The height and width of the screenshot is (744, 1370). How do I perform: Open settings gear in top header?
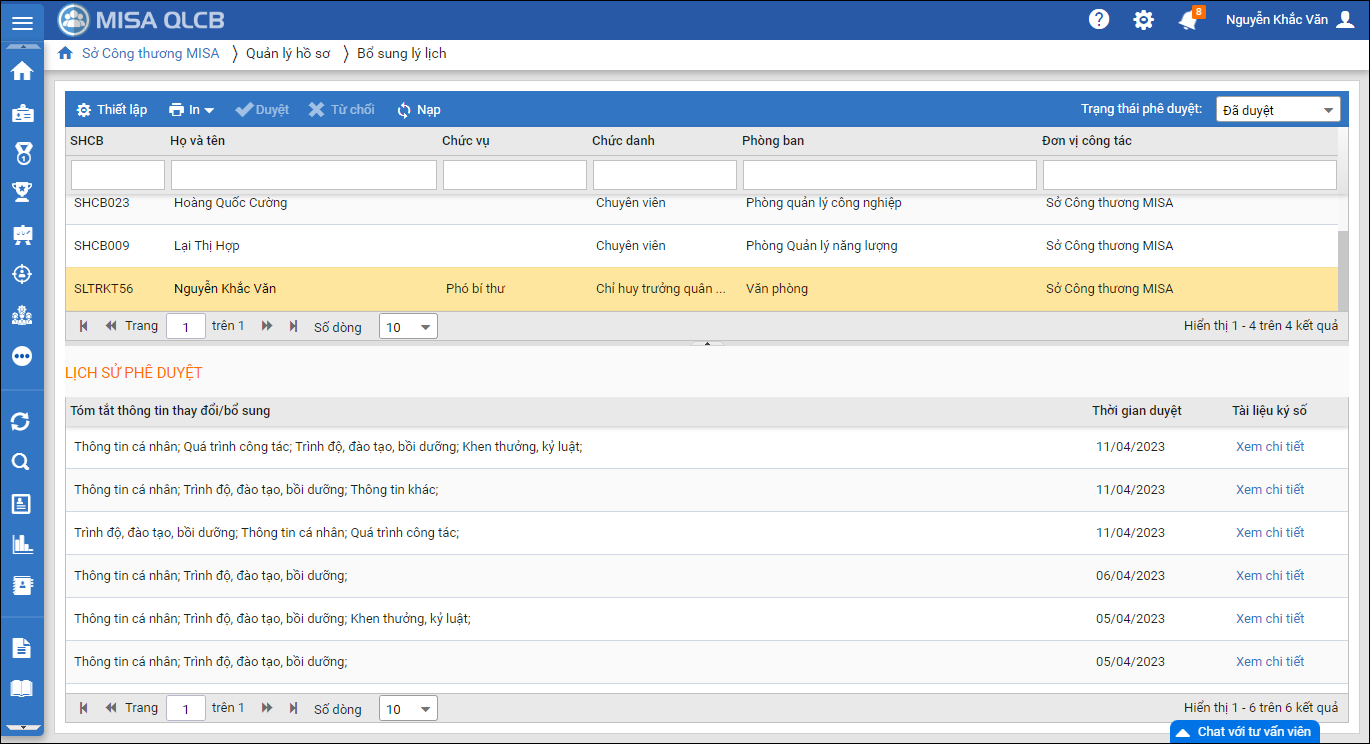[x=1143, y=20]
